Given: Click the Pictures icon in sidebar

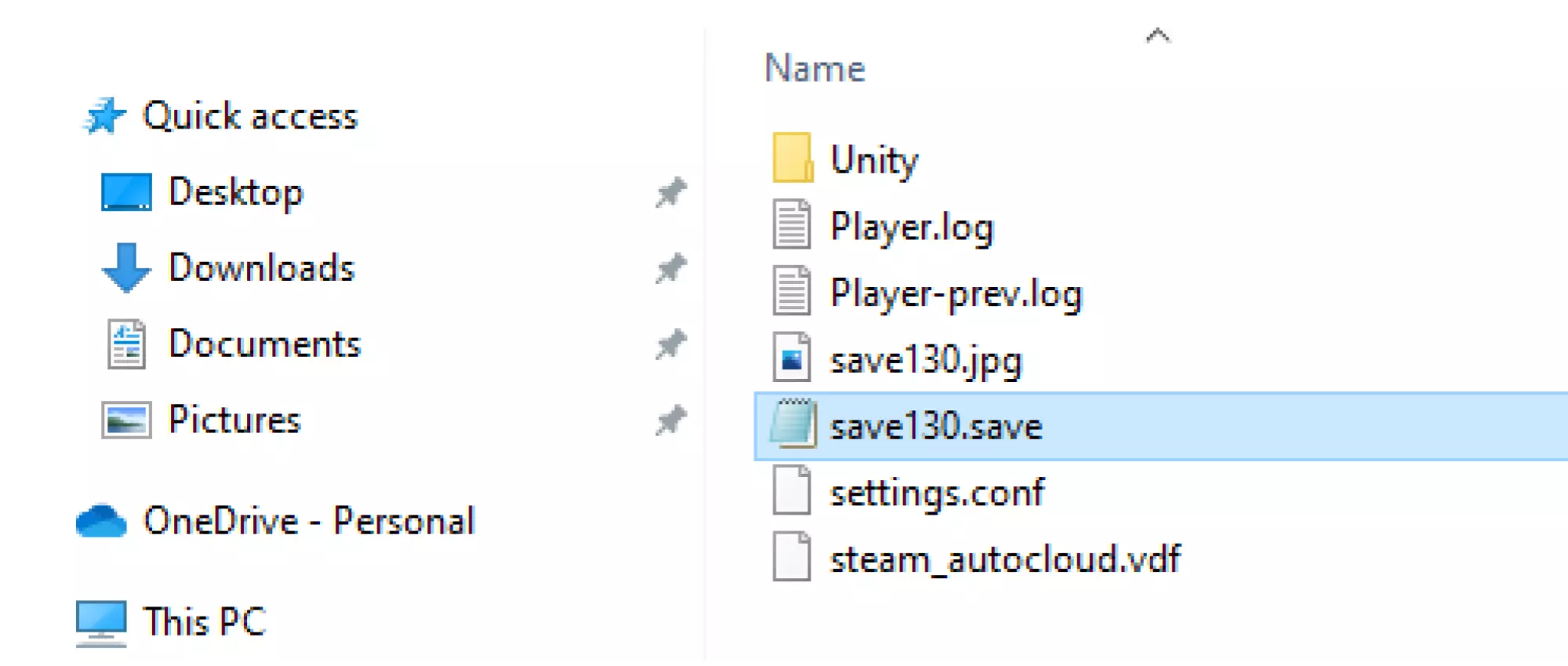Looking at the screenshot, I should pos(126,420).
